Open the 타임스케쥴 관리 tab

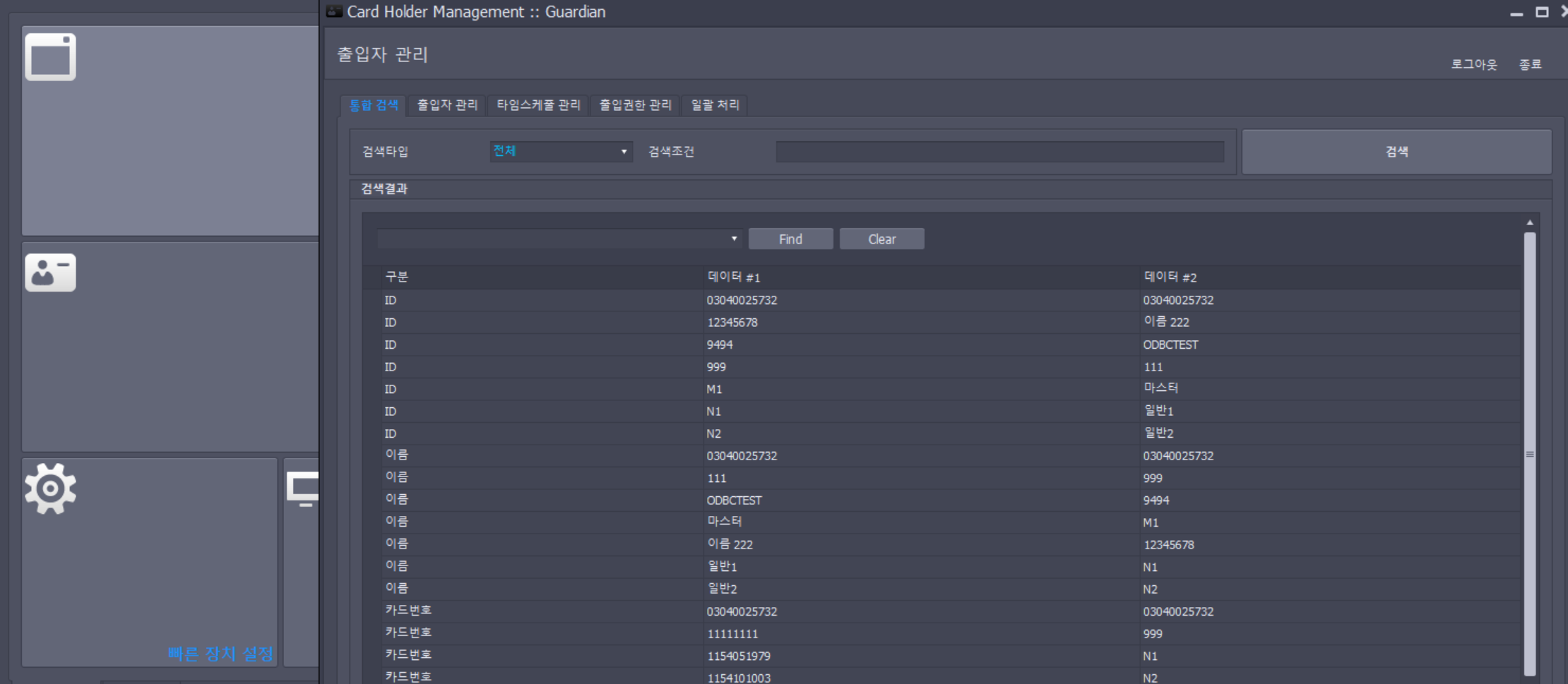pyautogui.click(x=538, y=105)
